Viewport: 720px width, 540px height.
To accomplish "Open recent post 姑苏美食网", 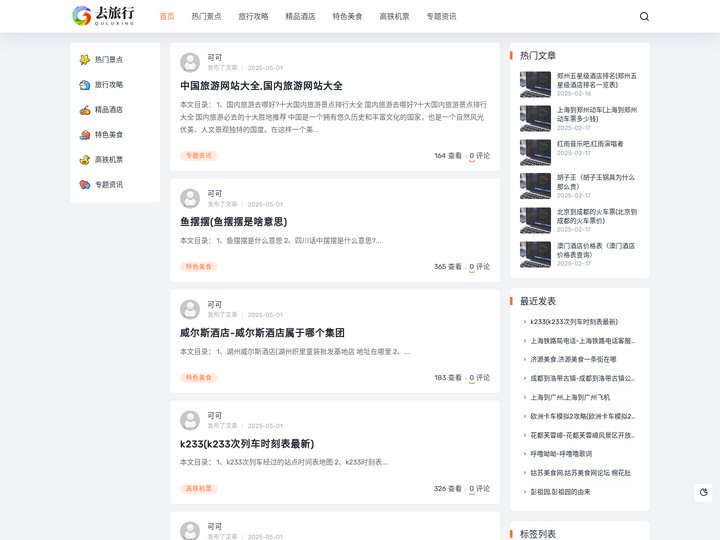I will click(581, 472).
